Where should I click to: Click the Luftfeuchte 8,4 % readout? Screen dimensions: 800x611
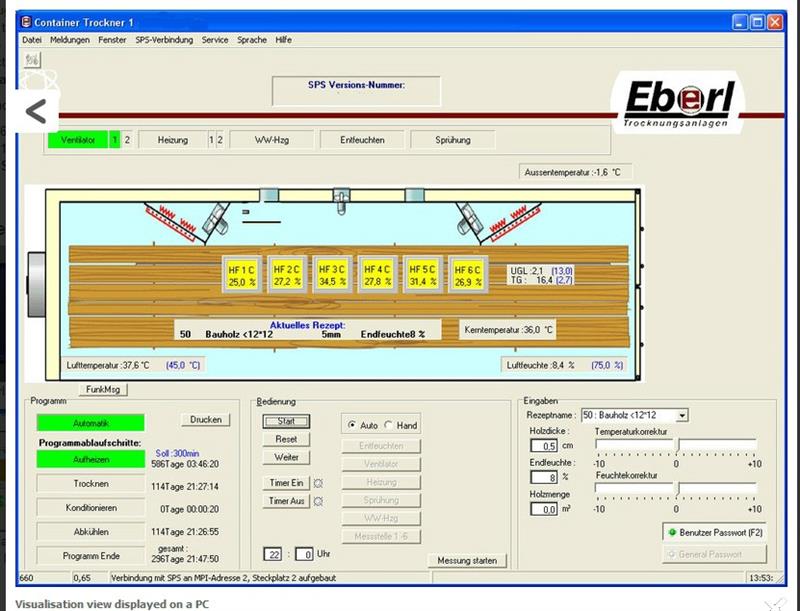pos(565,365)
